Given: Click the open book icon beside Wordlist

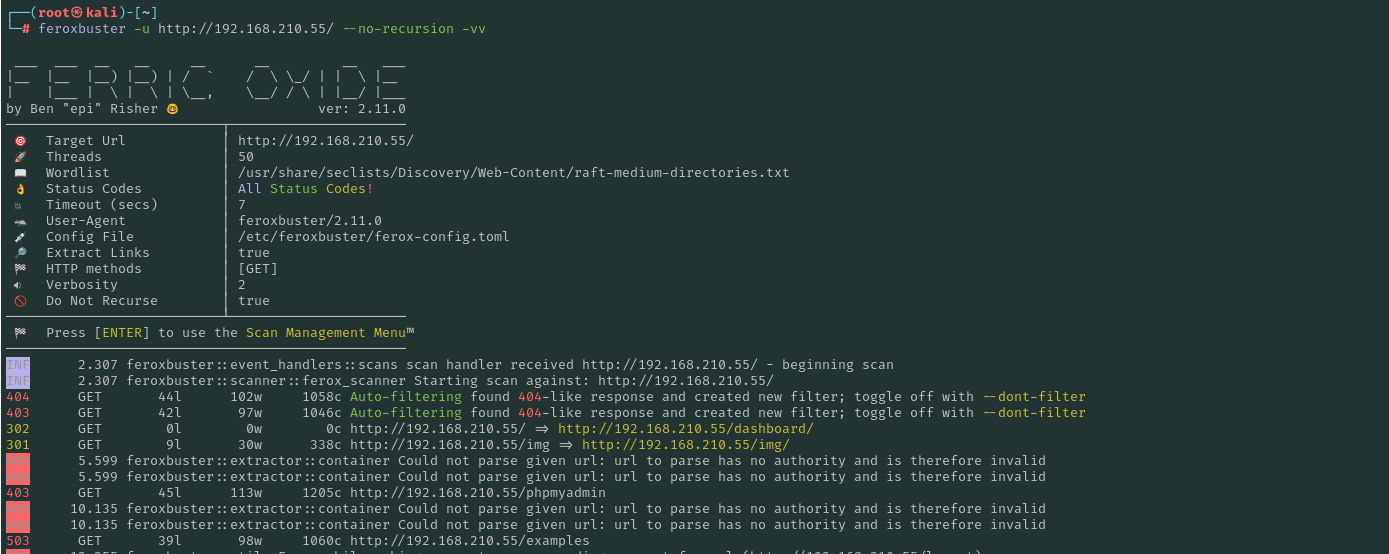Looking at the screenshot, I should pos(20,173).
